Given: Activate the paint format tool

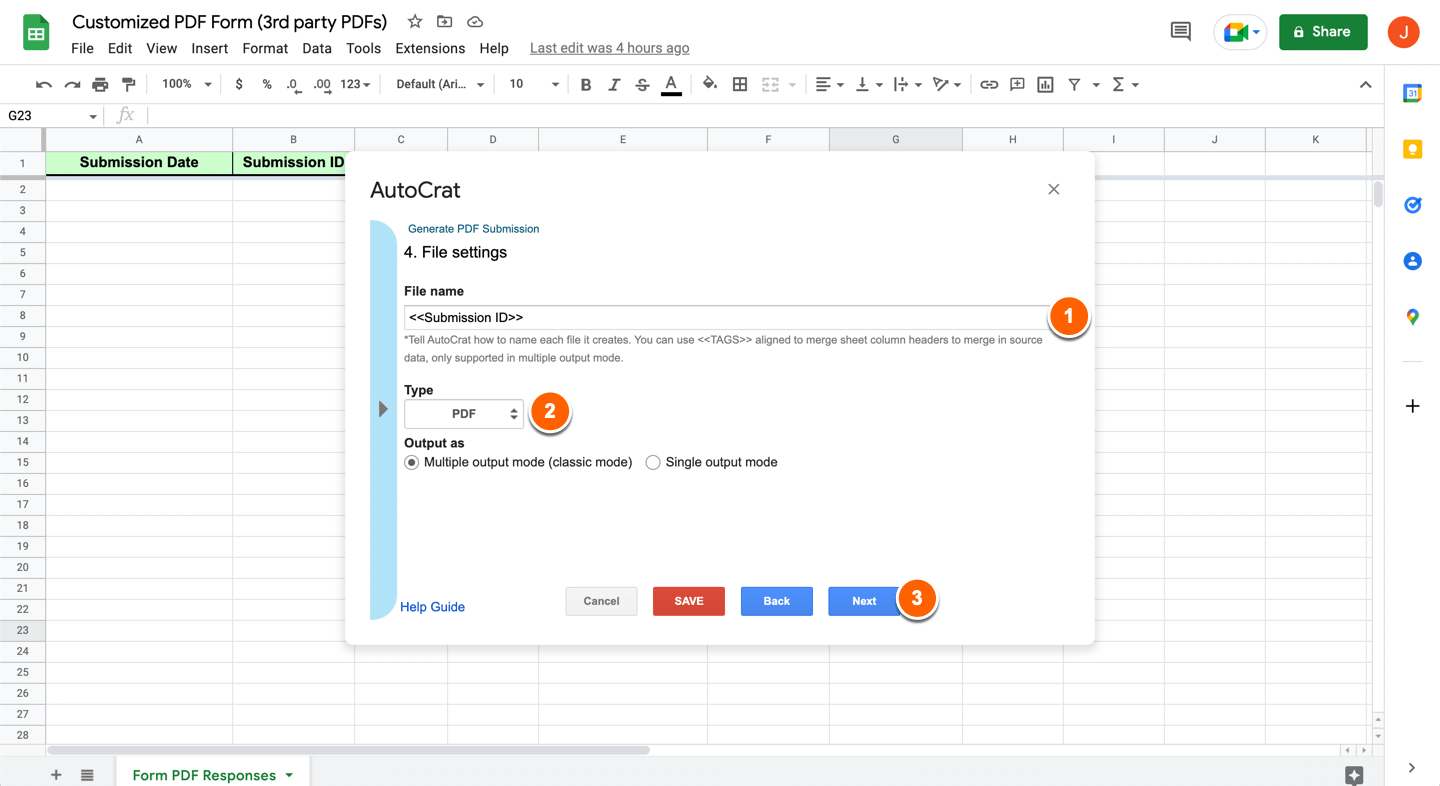Looking at the screenshot, I should (128, 85).
